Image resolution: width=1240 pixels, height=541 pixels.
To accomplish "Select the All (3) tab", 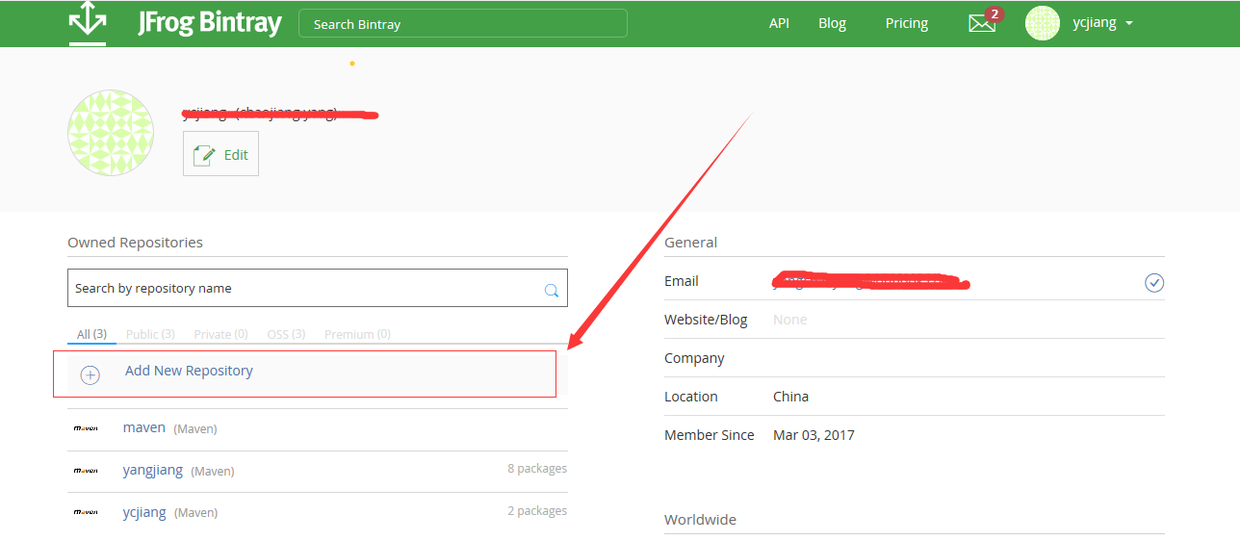I will [x=92, y=334].
